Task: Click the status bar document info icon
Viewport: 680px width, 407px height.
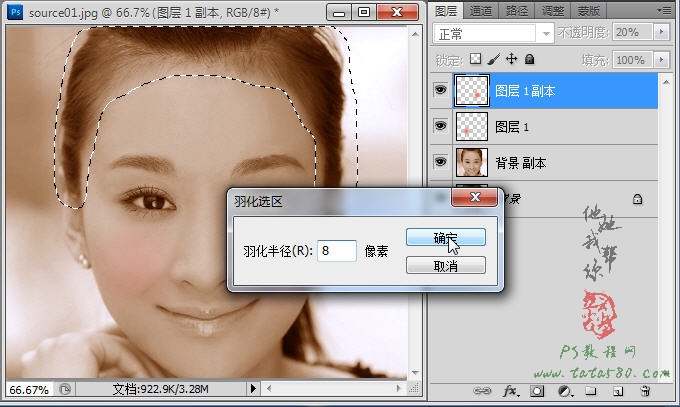Action: (x=65, y=389)
